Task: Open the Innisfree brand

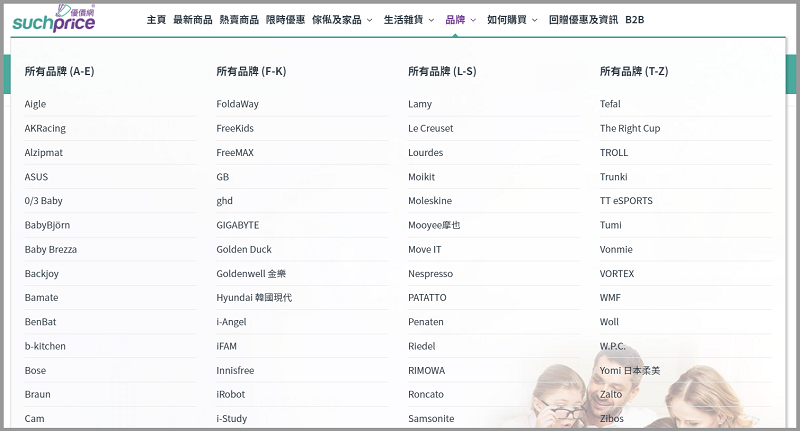Action: point(235,371)
